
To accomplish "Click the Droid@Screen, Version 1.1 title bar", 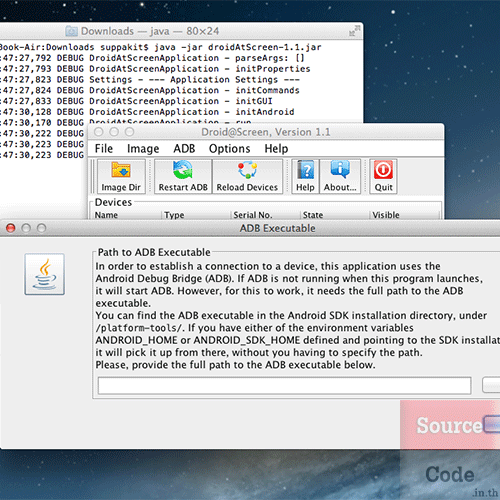I will click(266, 132).
